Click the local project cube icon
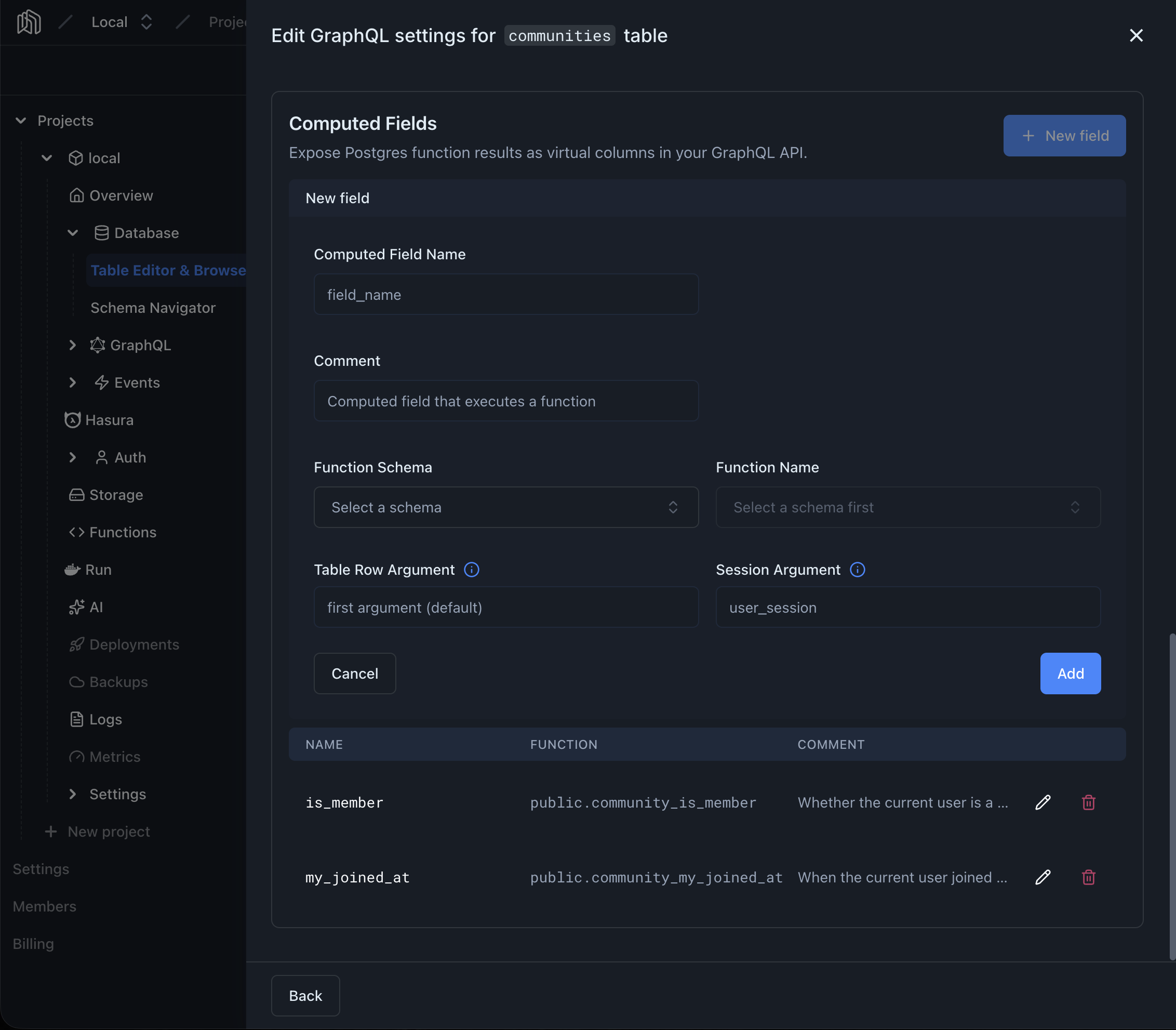This screenshot has height=1030, width=1176. point(76,158)
